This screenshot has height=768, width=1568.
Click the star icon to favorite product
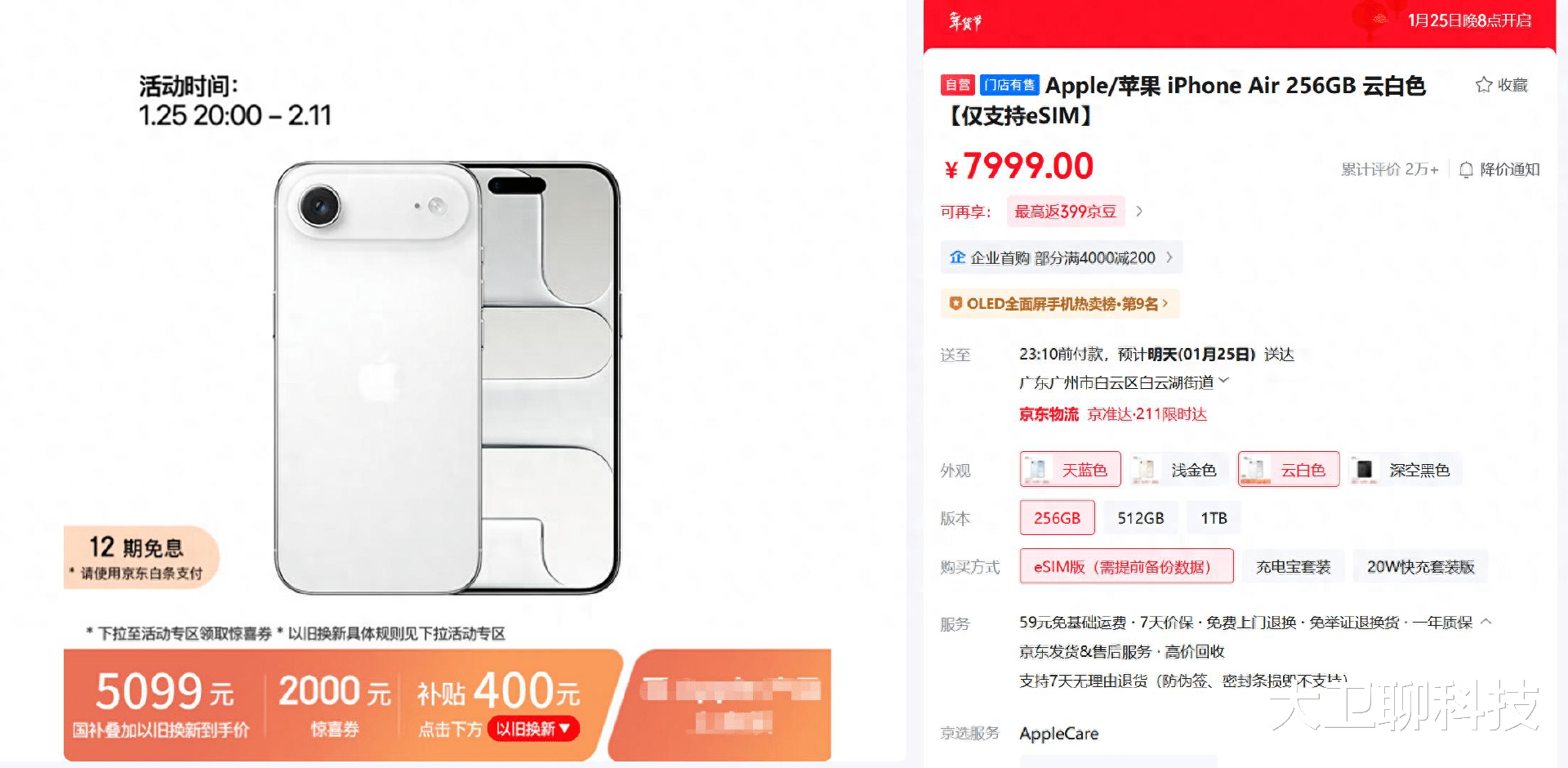click(x=1484, y=85)
